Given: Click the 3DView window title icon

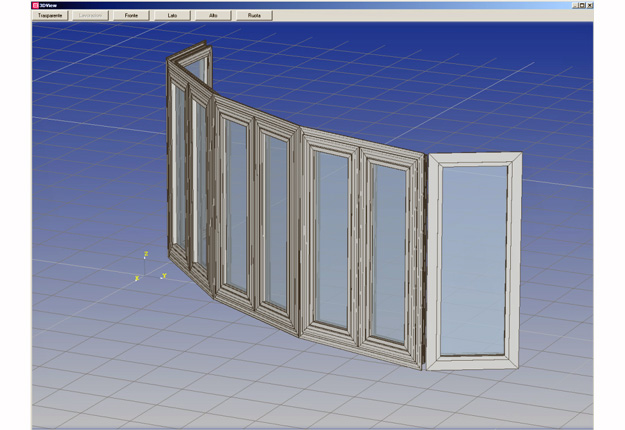Looking at the screenshot, I should click(x=35, y=5).
